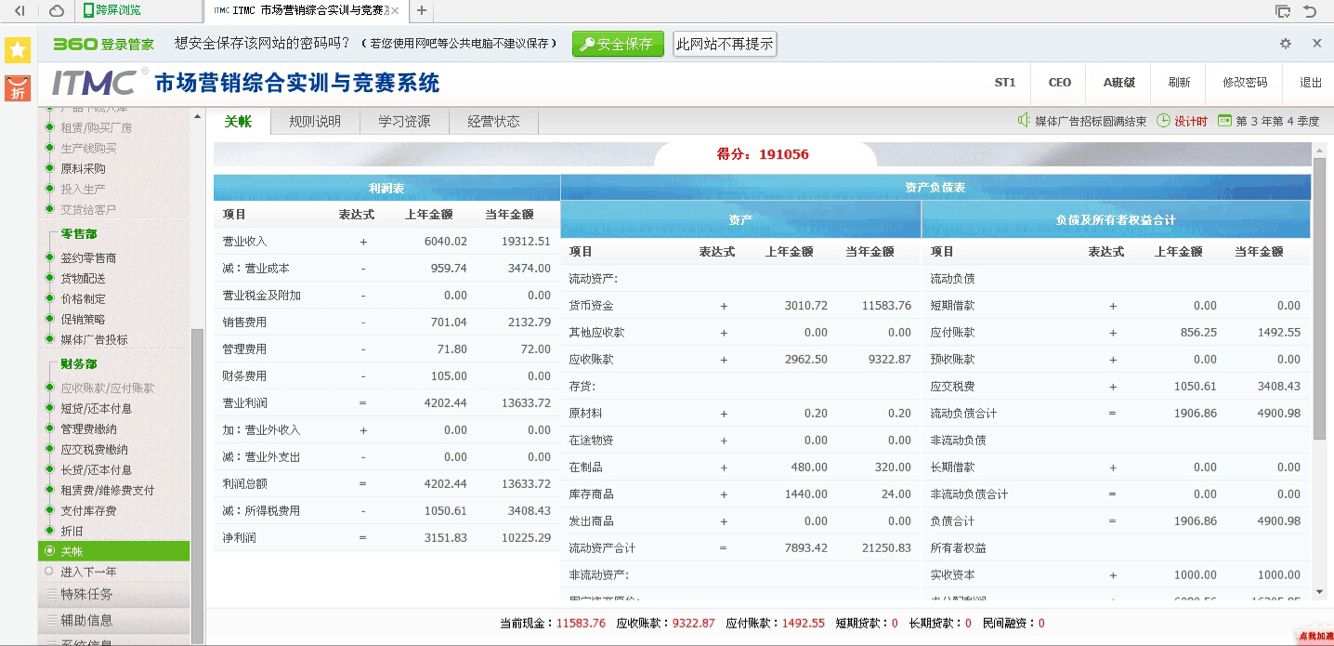
Task: Click main content scrollbar down arrow
Action: [1319, 592]
